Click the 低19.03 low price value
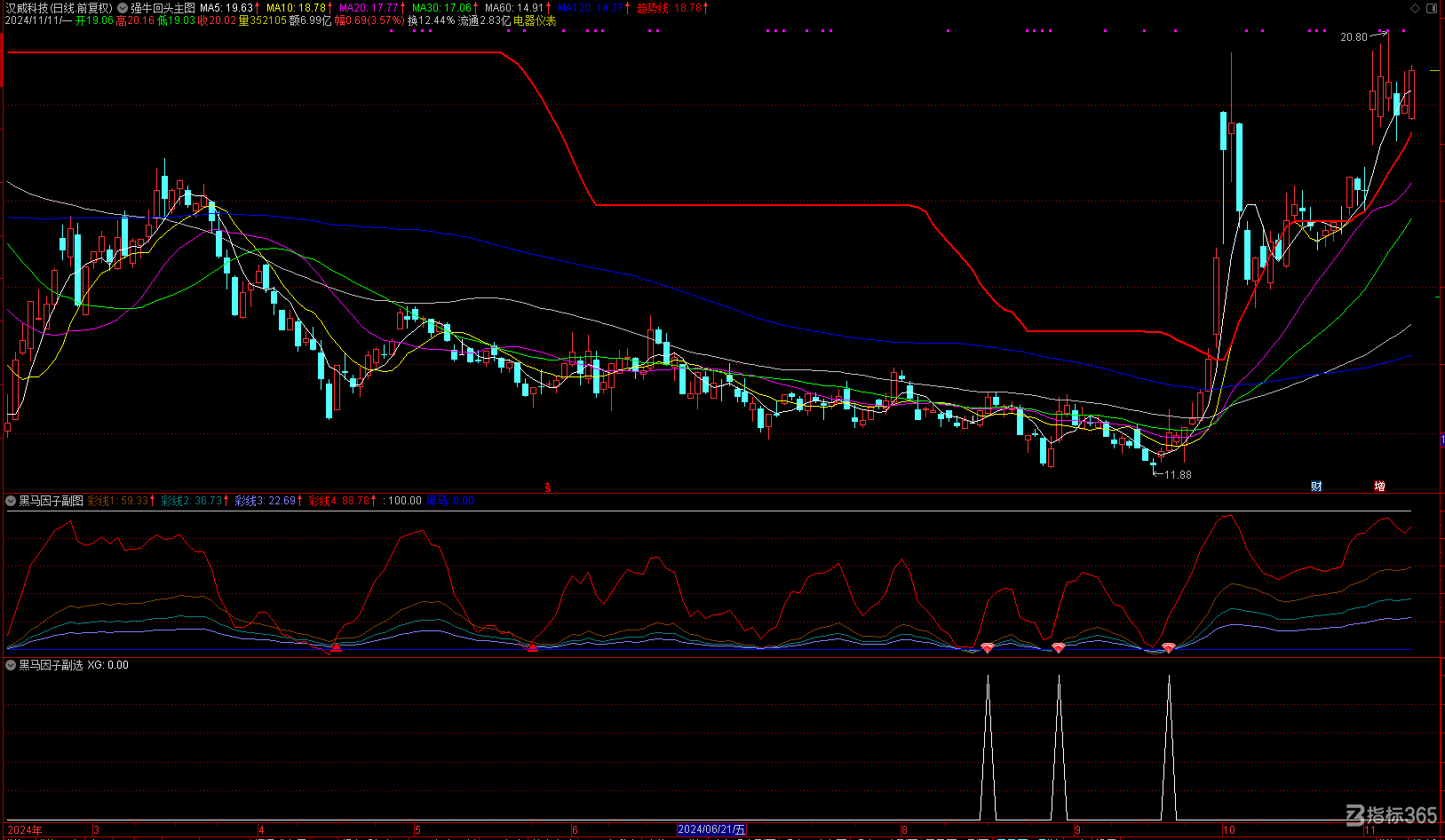The width and height of the screenshot is (1445, 840). pyautogui.click(x=176, y=20)
